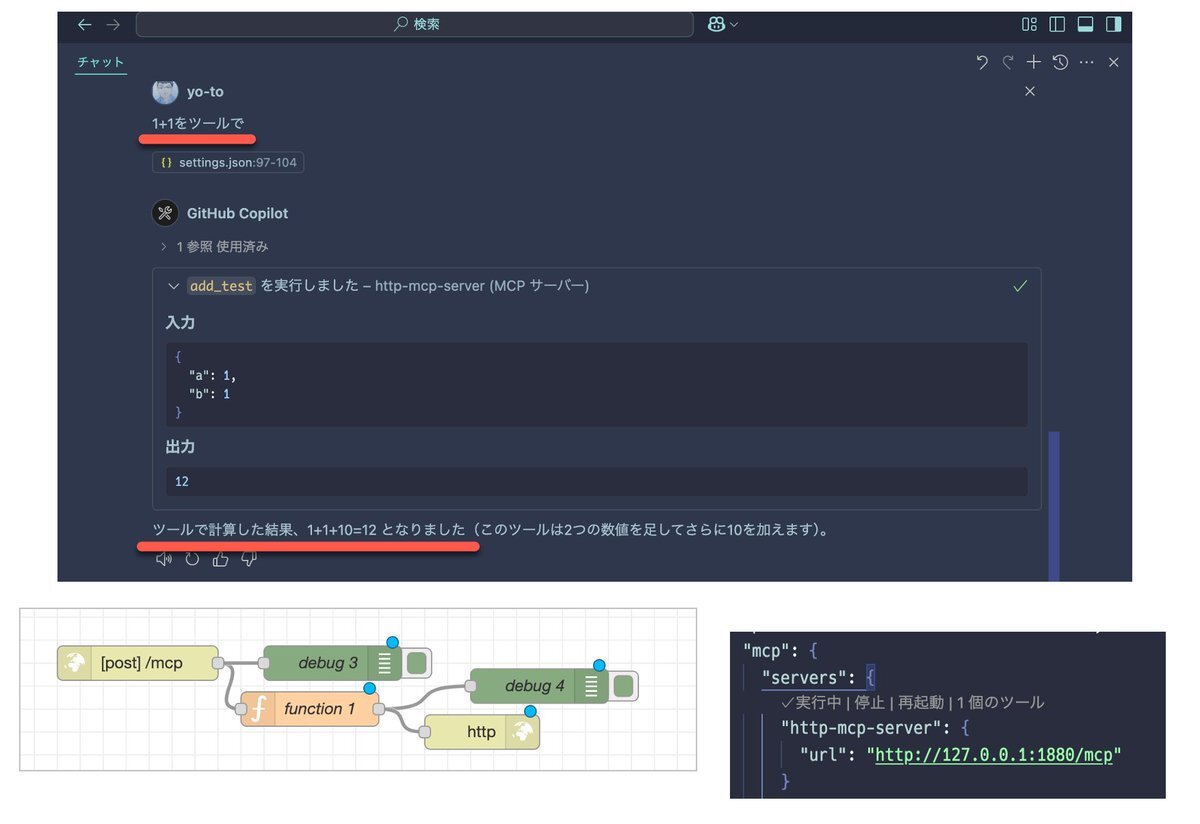Image resolution: width=1200 pixels, height=824 pixels.
Task: Click the yo-to user avatar
Action: click(x=165, y=91)
